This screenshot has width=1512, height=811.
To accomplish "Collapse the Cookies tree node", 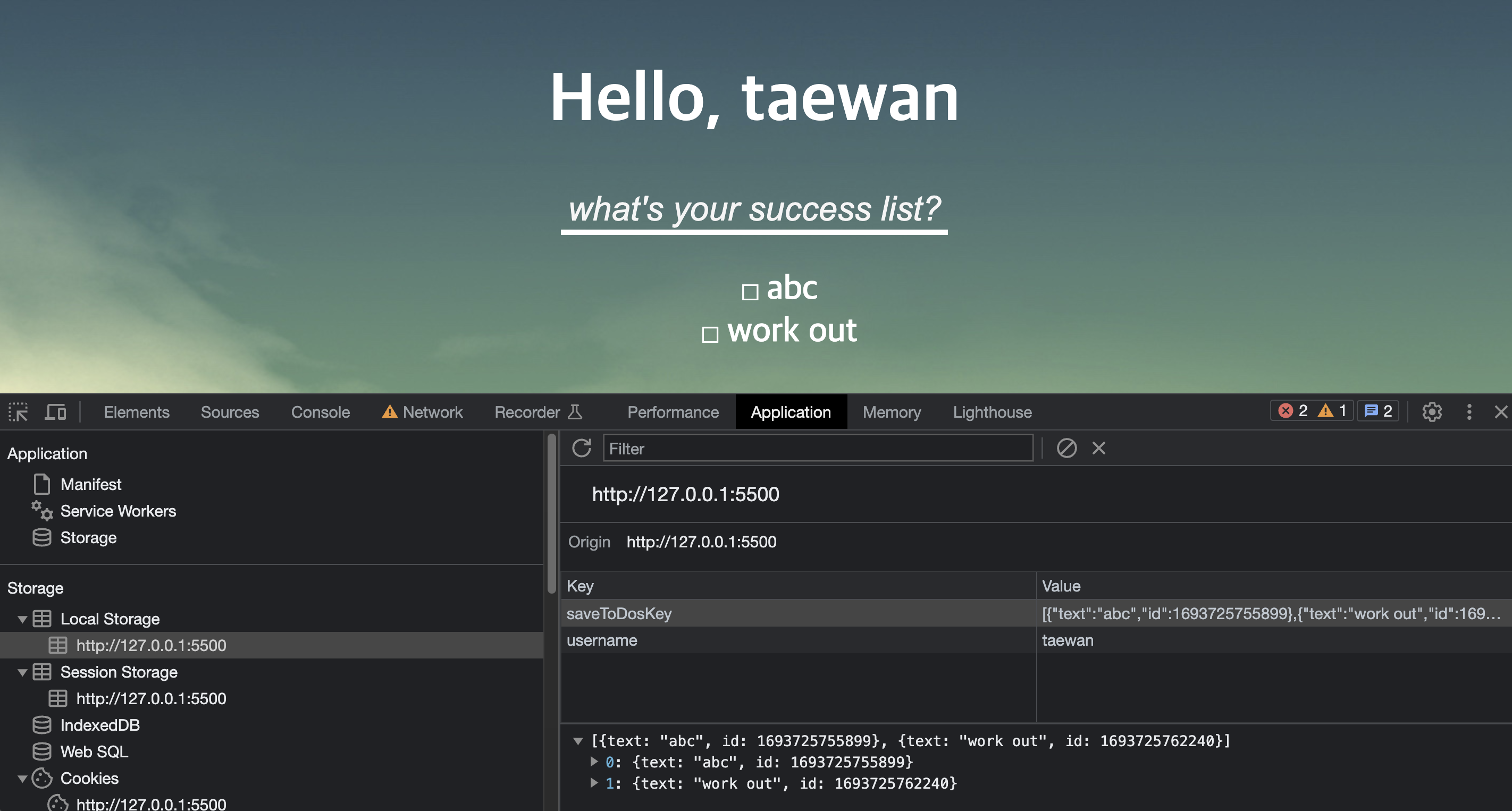I will click(22, 779).
